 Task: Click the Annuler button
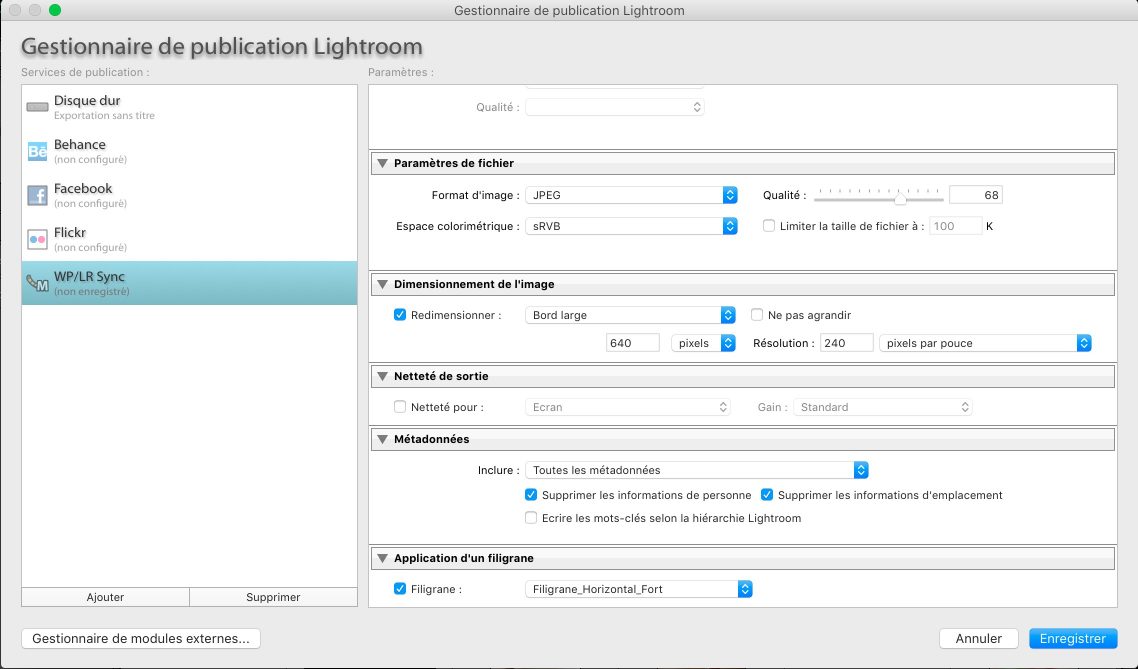pyautogui.click(x=978, y=638)
